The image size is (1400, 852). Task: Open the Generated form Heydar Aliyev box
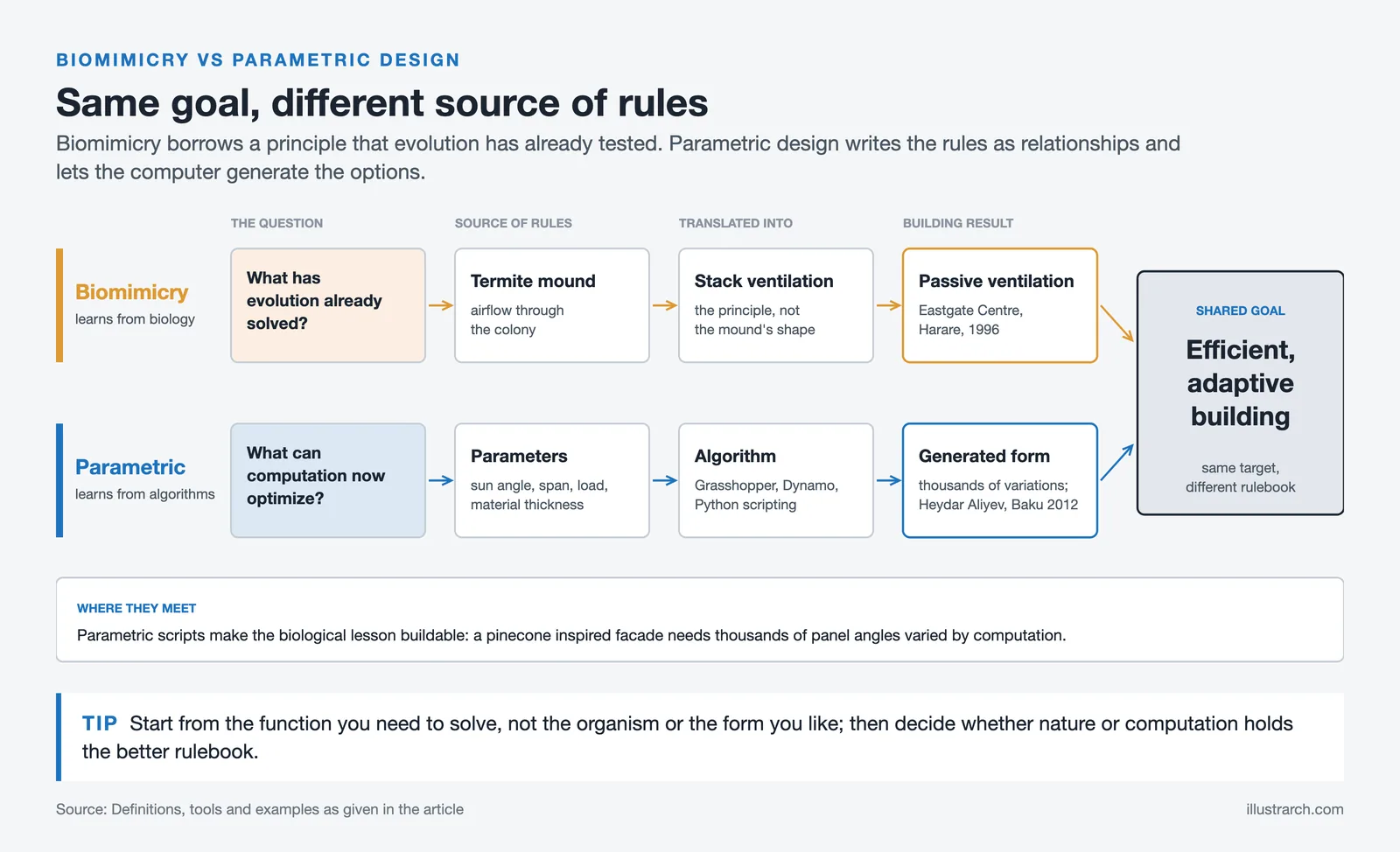(x=1000, y=480)
